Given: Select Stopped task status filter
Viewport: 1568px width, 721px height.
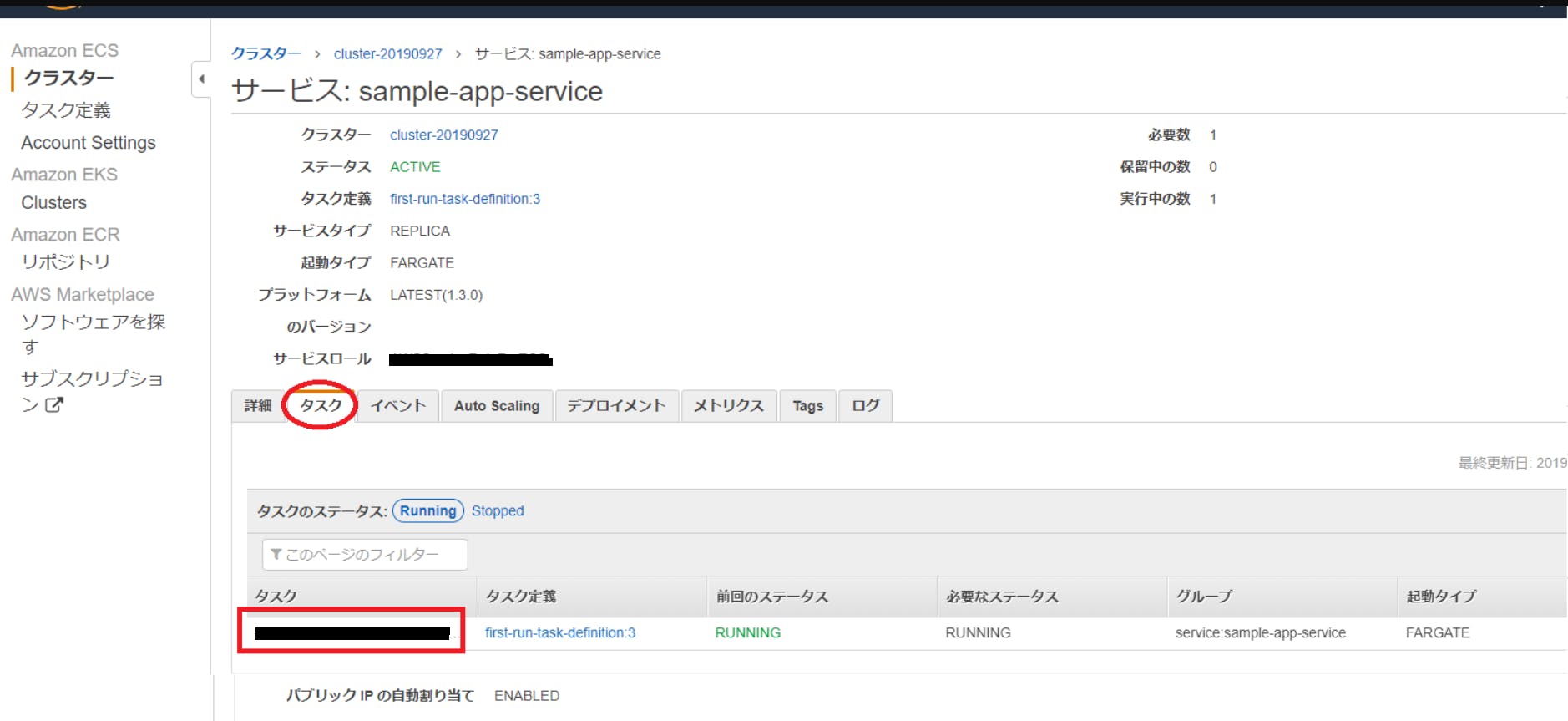Looking at the screenshot, I should pyautogui.click(x=498, y=510).
